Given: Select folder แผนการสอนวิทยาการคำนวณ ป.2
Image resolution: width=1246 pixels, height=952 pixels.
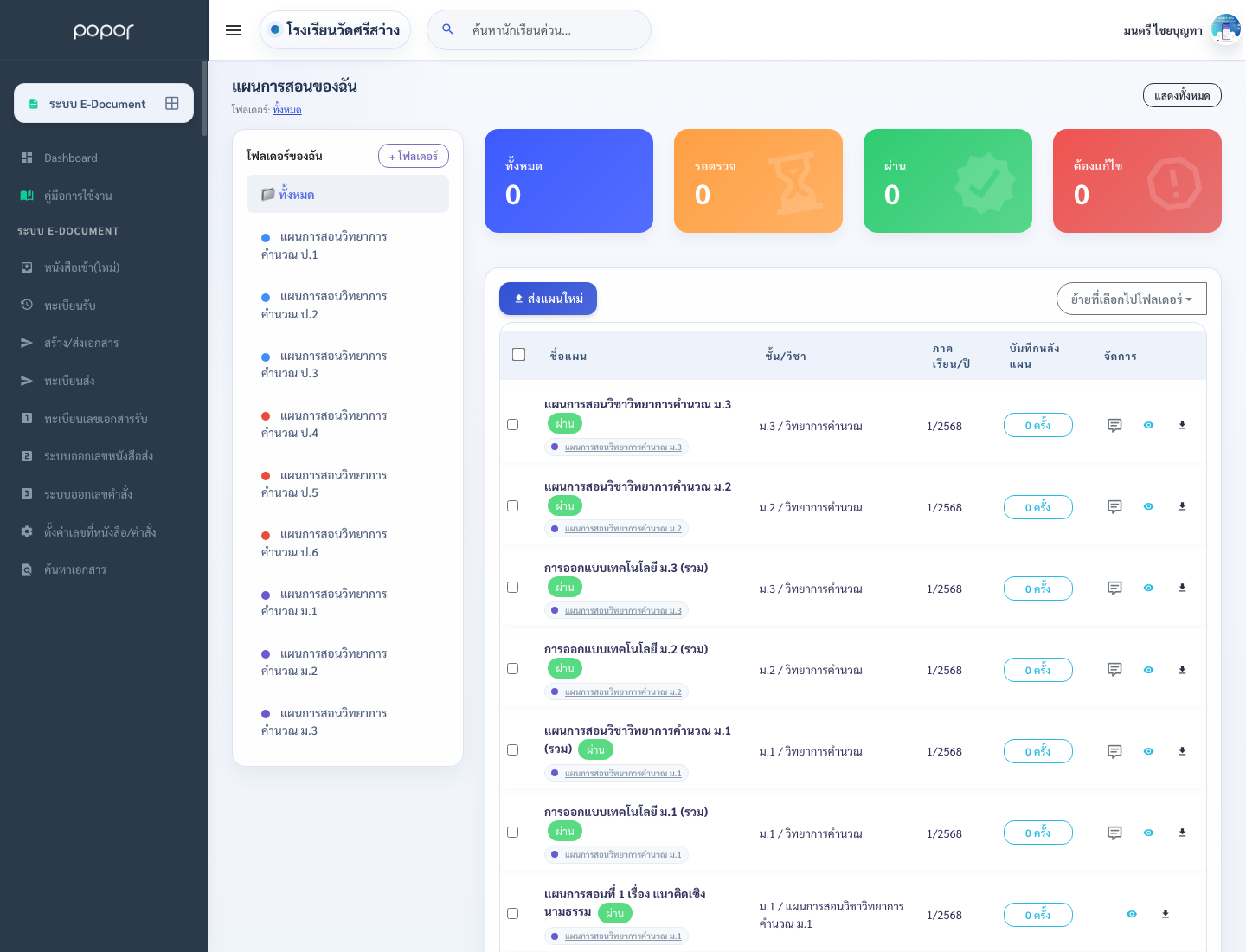Looking at the screenshot, I should click(x=348, y=306).
